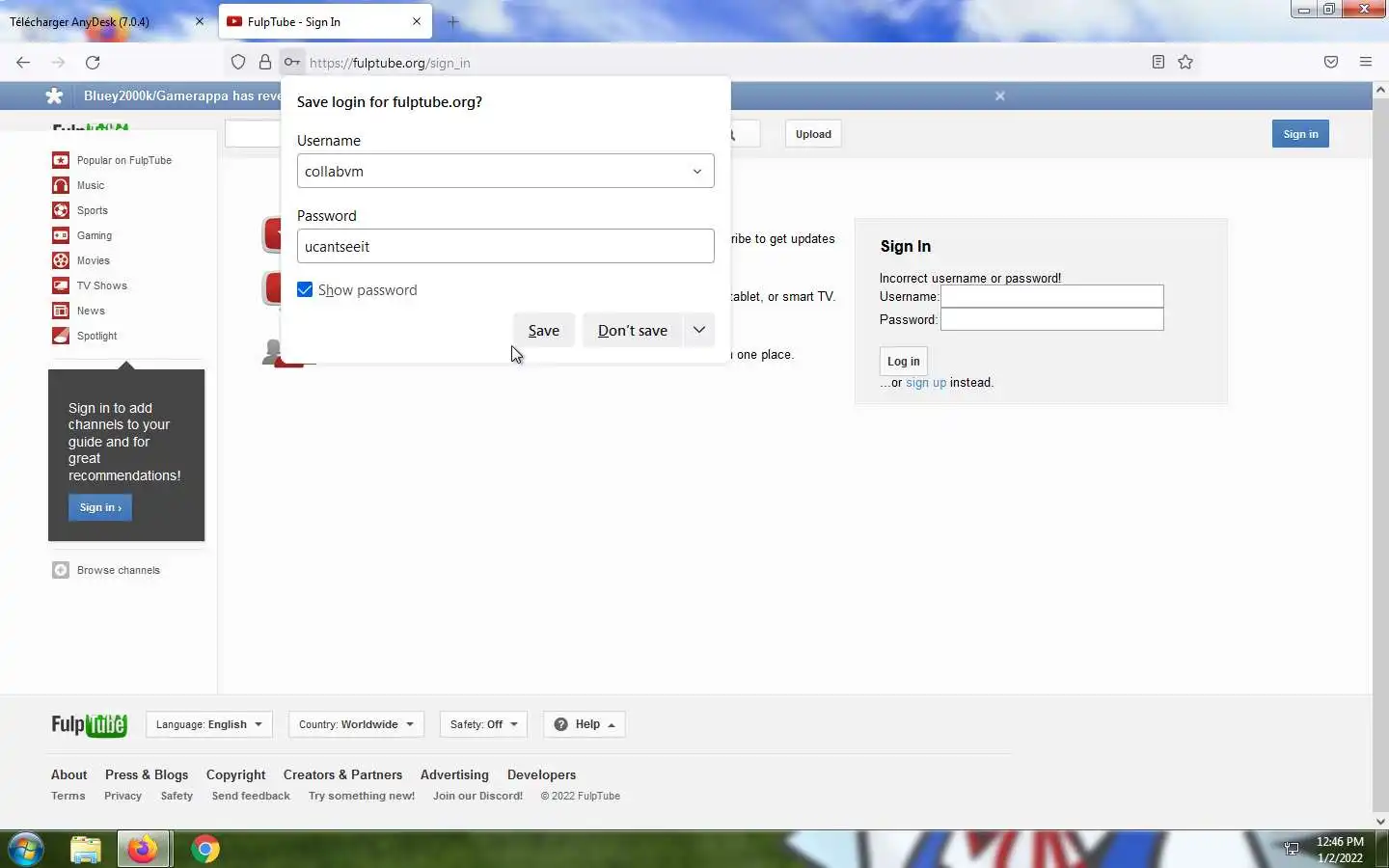Click the blue Sign in header button

point(1300,134)
